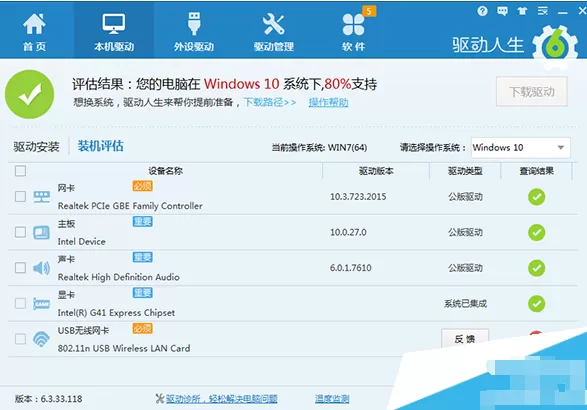Open the 外设驱动 USB plug icon
Image resolution: width=587 pixels, height=410 pixels.
pyautogui.click(x=194, y=24)
